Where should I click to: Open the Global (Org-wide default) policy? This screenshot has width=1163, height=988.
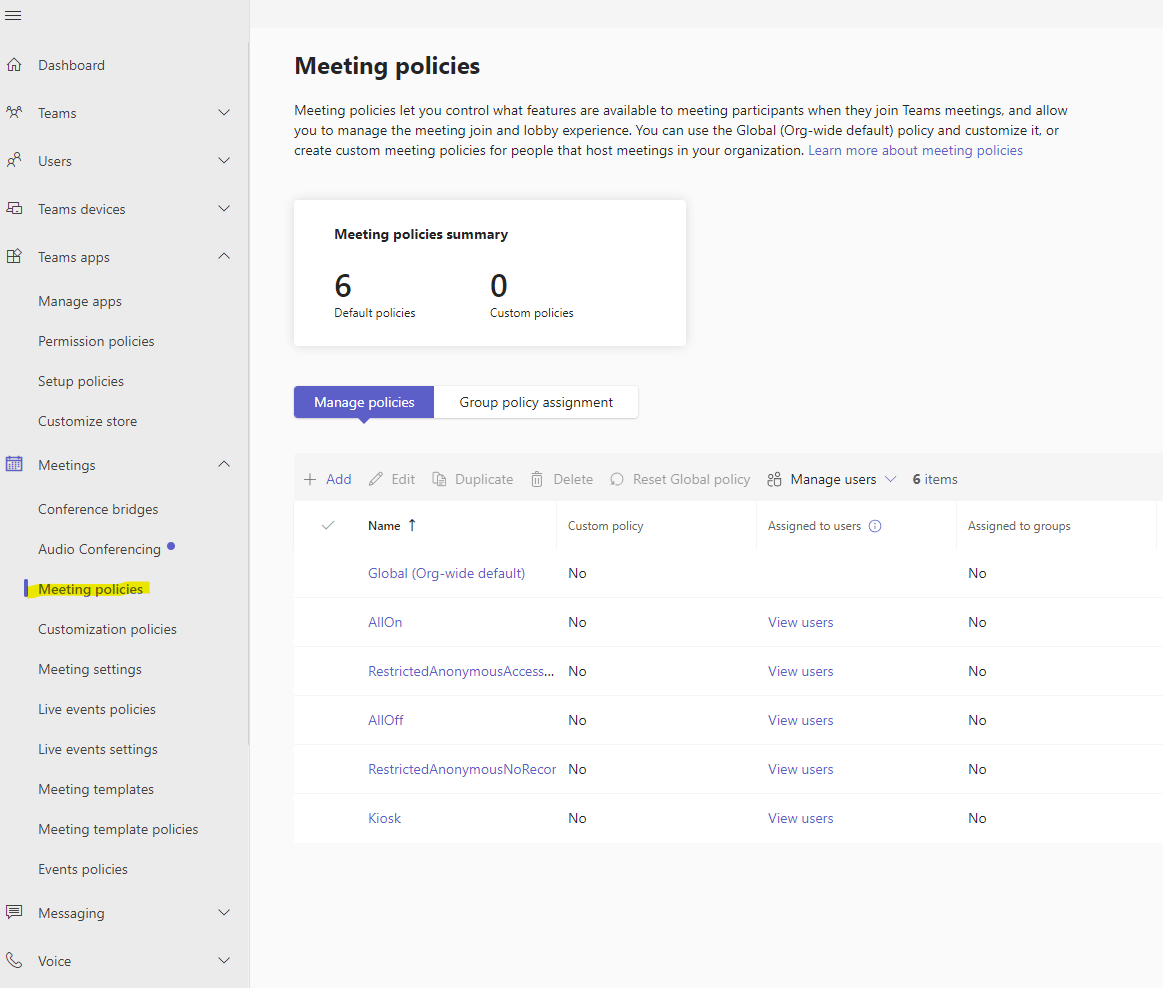click(447, 573)
